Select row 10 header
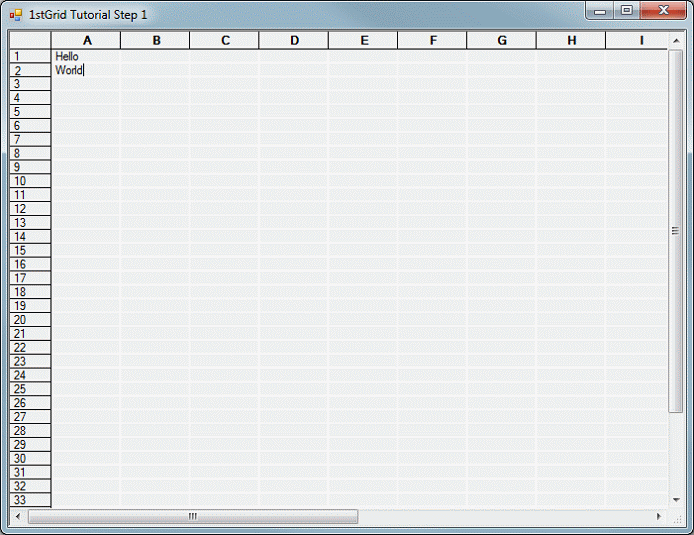 30,181
